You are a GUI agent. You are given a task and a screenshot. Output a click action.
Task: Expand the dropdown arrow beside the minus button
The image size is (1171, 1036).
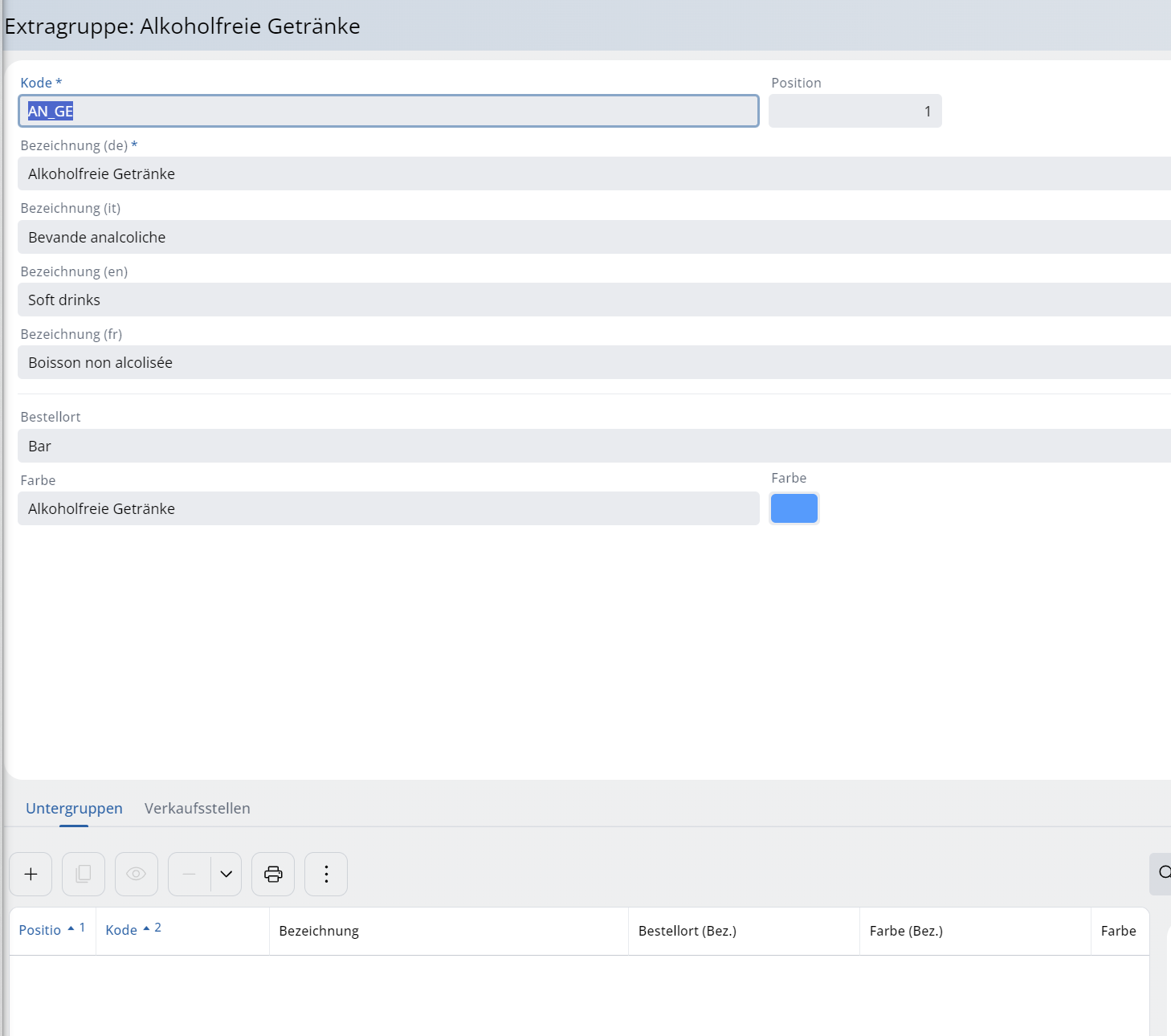click(x=226, y=874)
